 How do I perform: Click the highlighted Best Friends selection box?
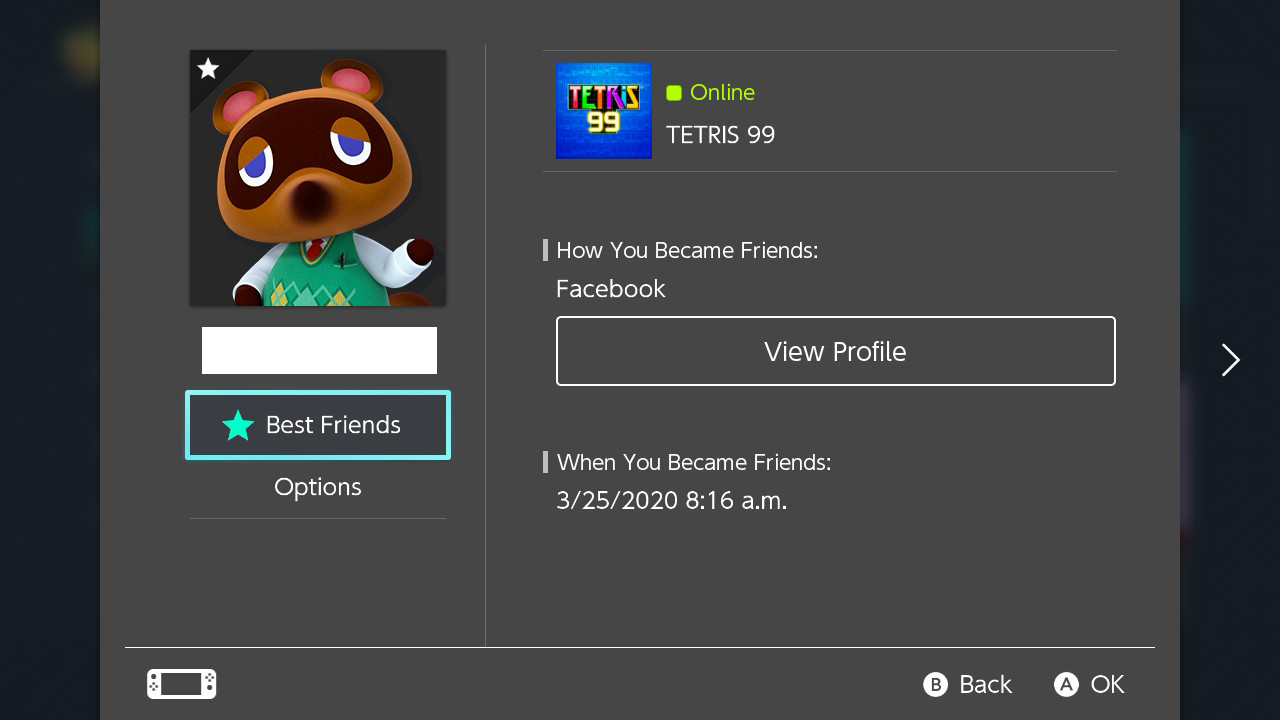317,425
